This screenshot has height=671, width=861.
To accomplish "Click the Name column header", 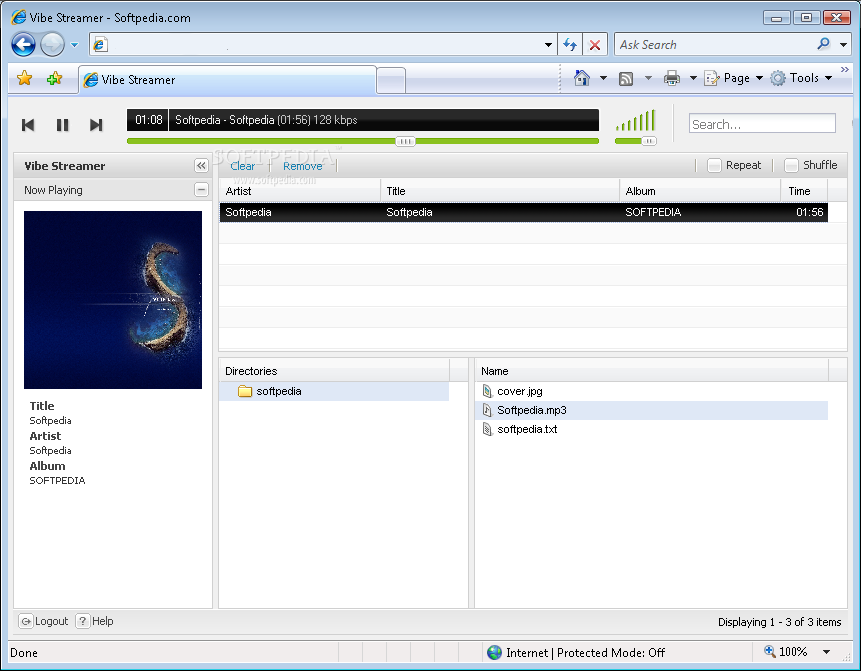I will [652, 371].
